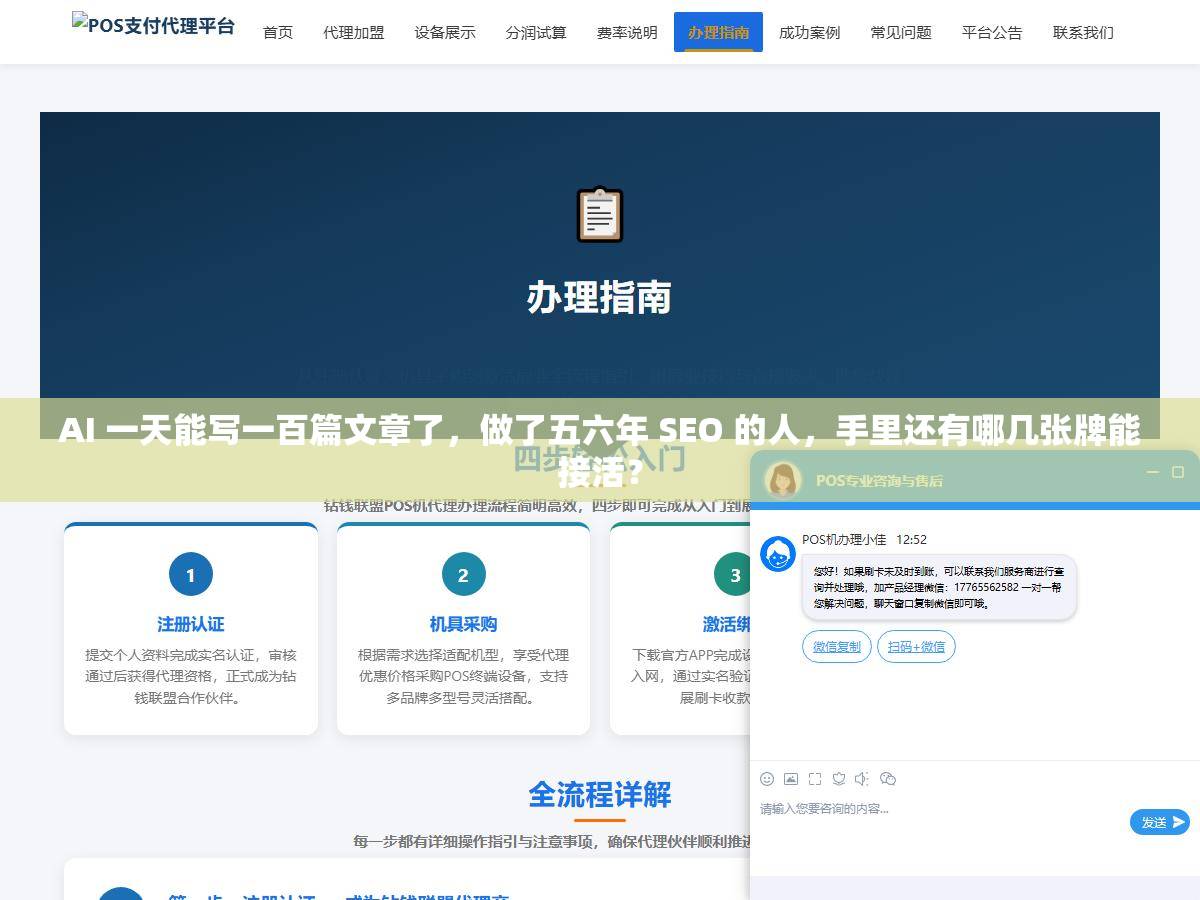Open the 首页 nav item

pyautogui.click(x=278, y=32)
